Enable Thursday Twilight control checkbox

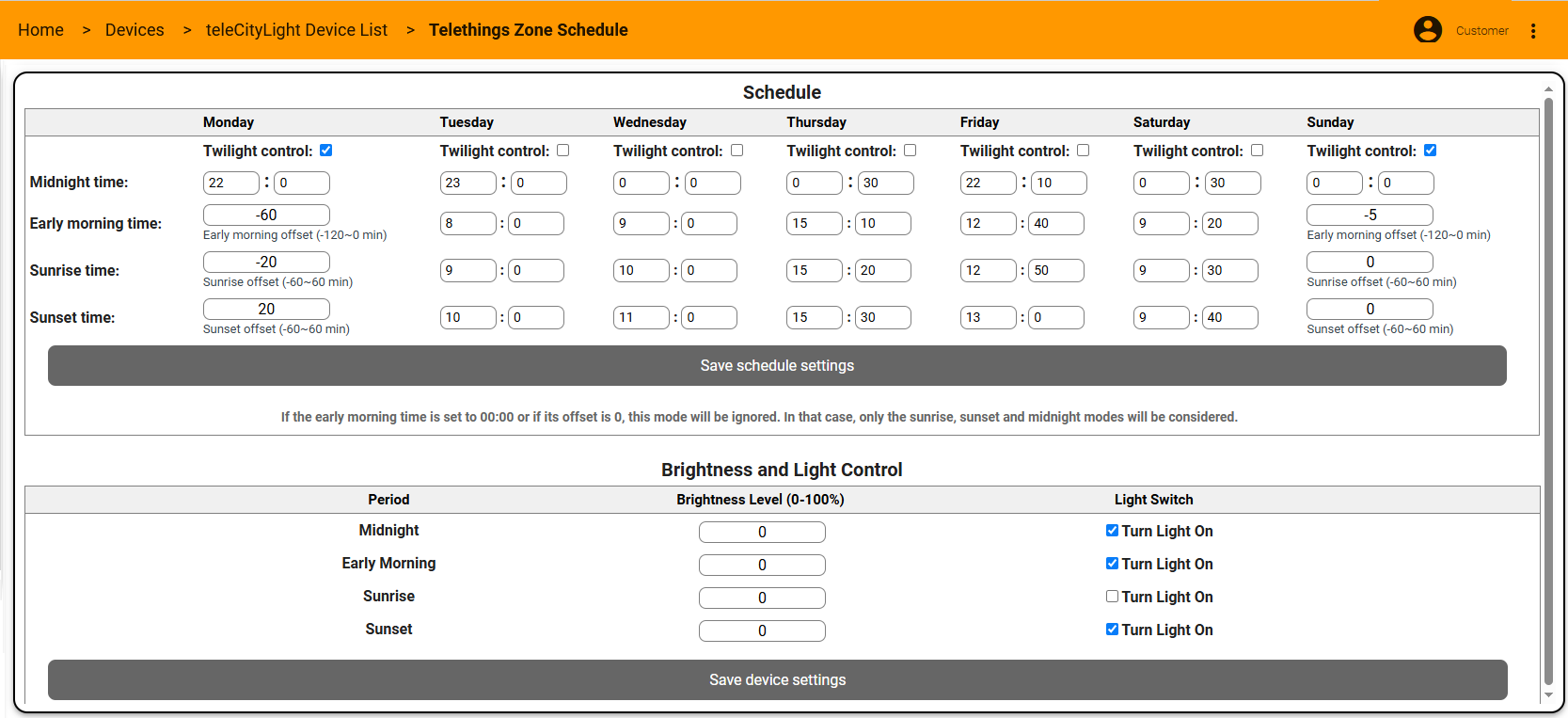coord(910,151)
